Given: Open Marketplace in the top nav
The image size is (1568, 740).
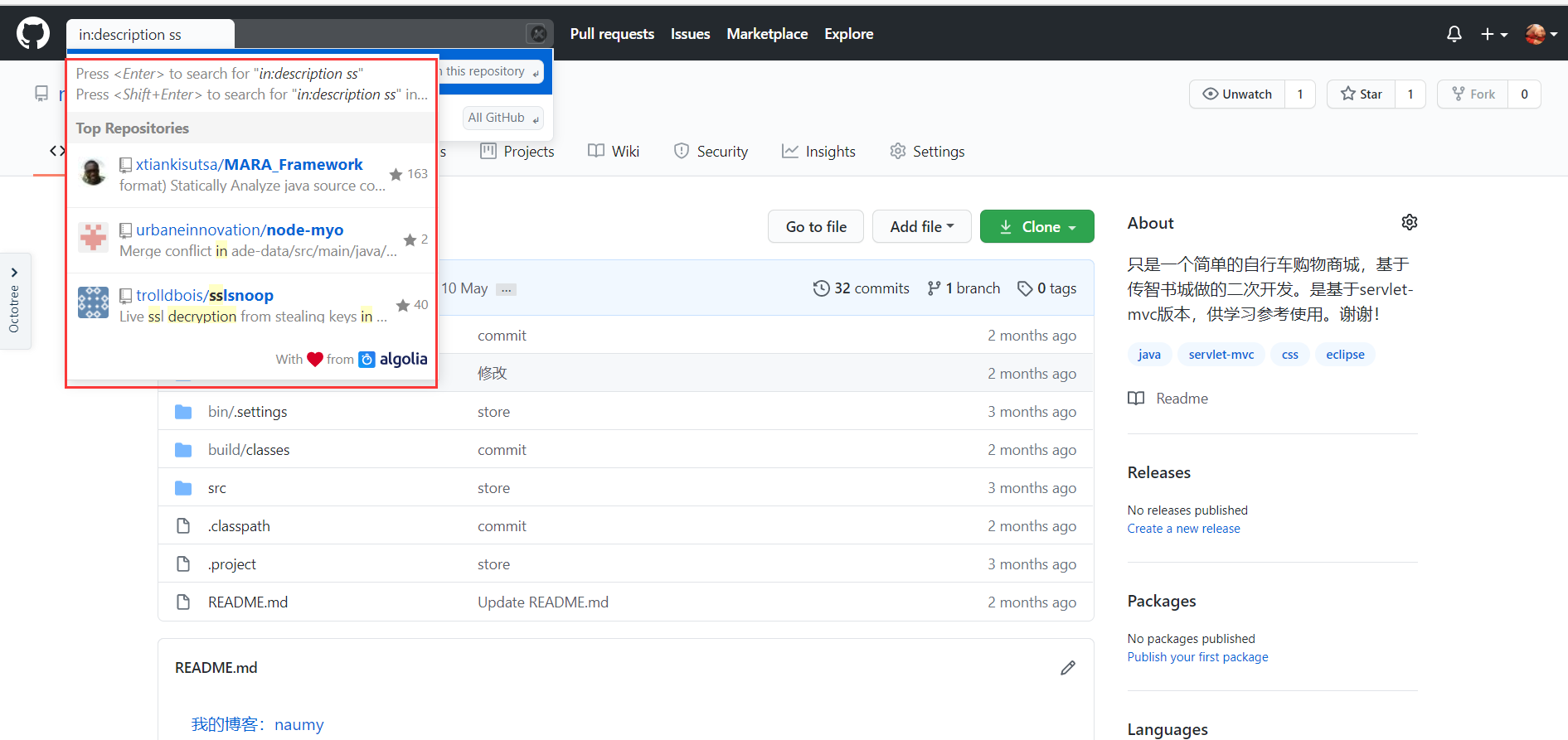Looking at the screenshot, I should click(x=767, y=34).
